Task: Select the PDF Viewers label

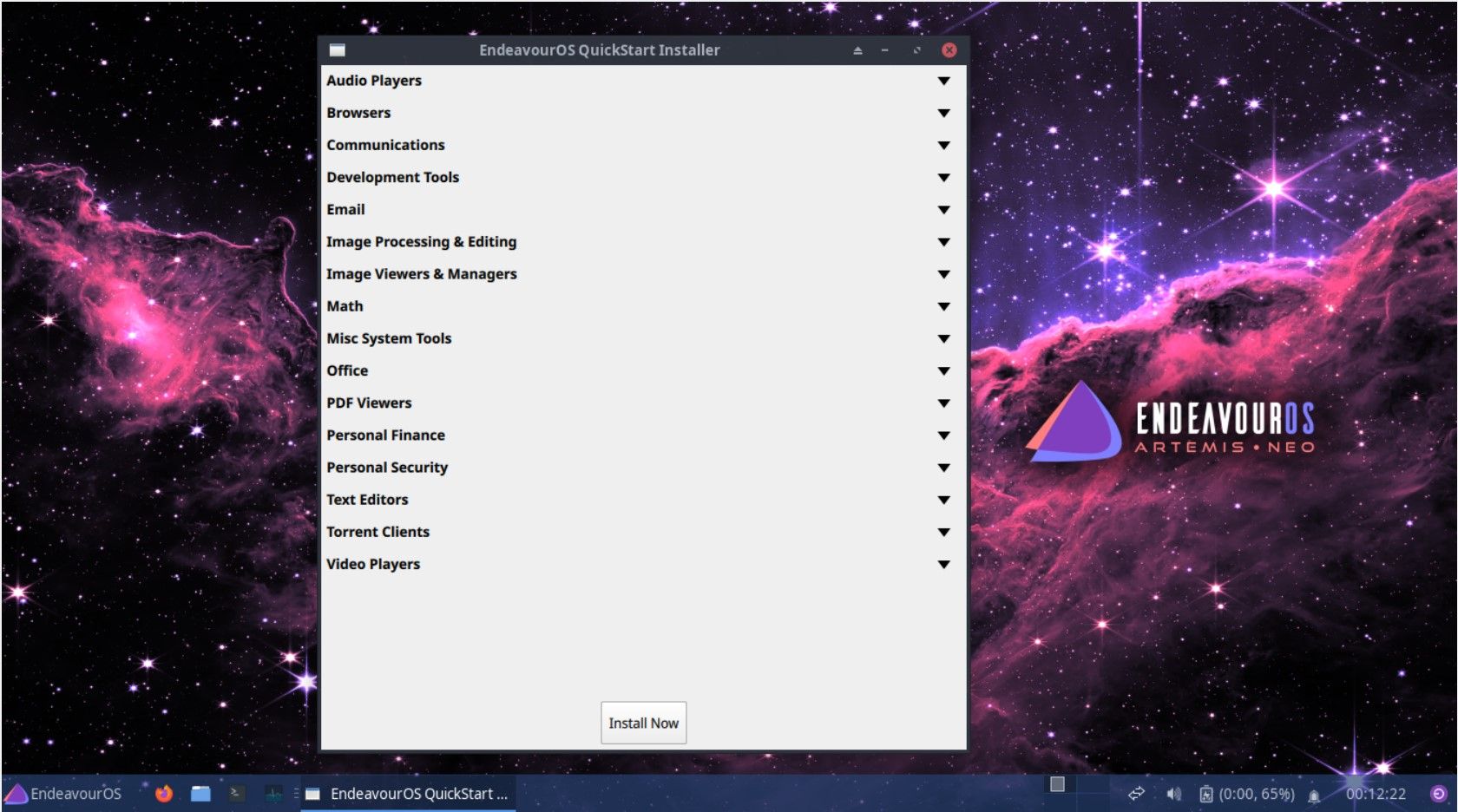Action: [369, 403]
